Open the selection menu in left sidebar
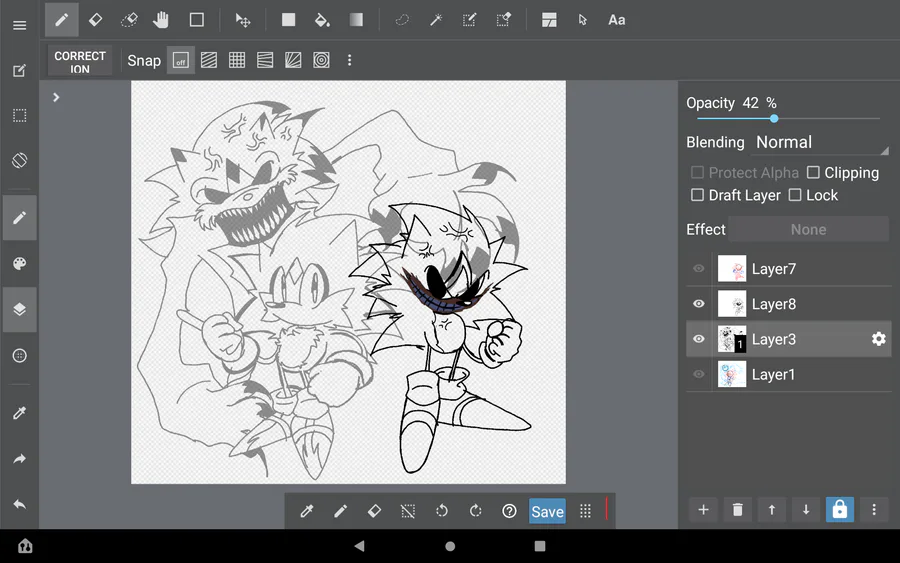Screen dimensions: 900x563 click(20, 115)
